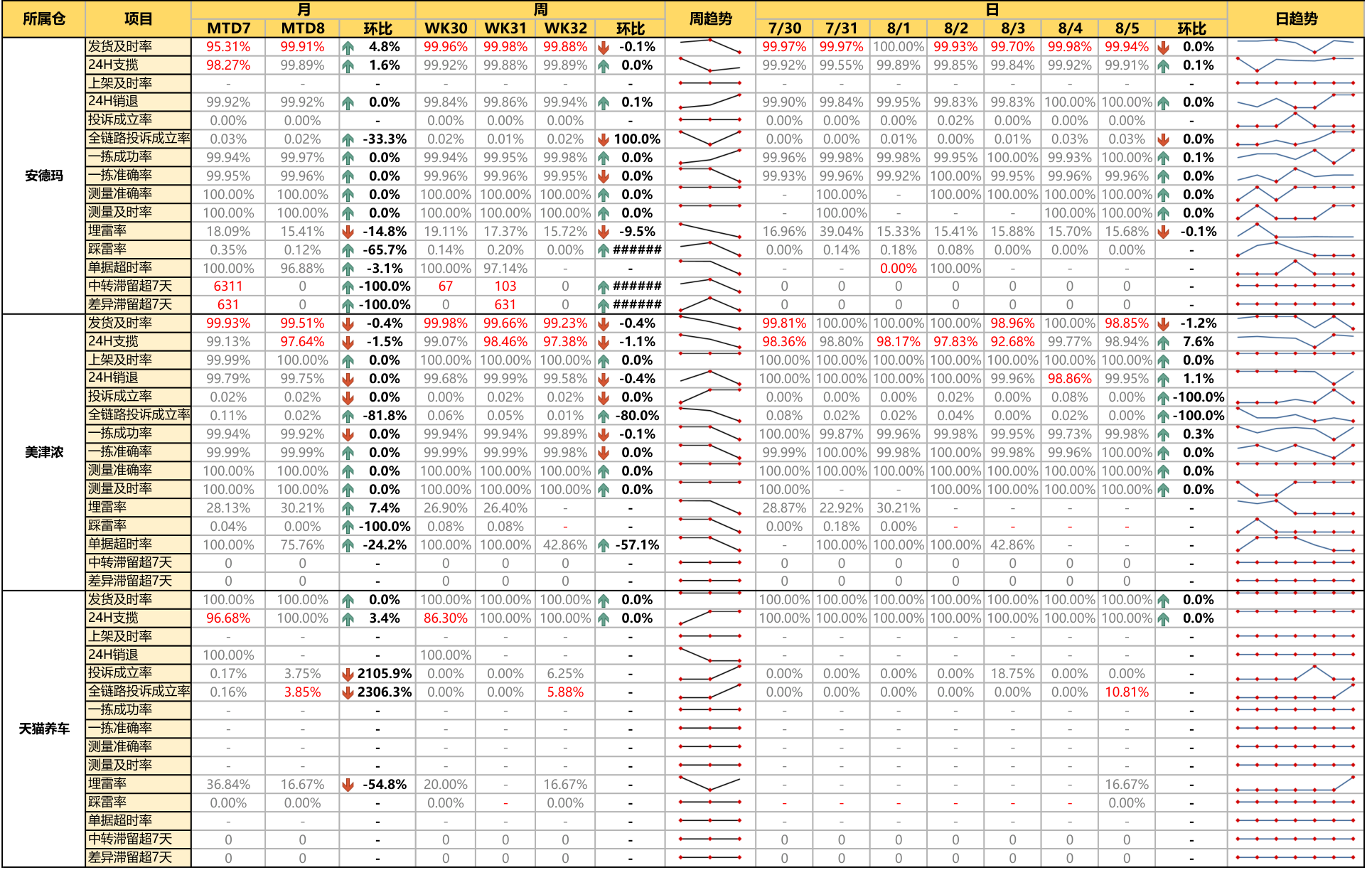Click the 18.75% cell under 8/3
1372x875 pixels.
[x=1012, y=674]
